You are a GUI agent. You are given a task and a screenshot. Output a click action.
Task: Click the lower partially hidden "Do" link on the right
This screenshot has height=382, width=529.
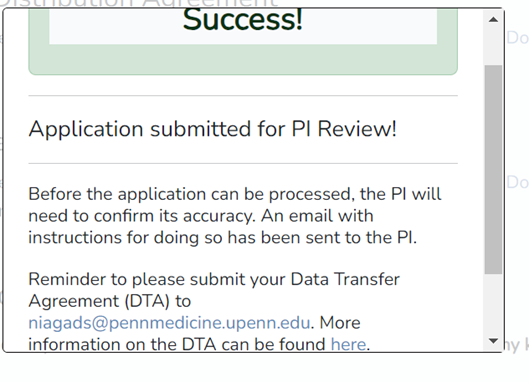[517, 183]
